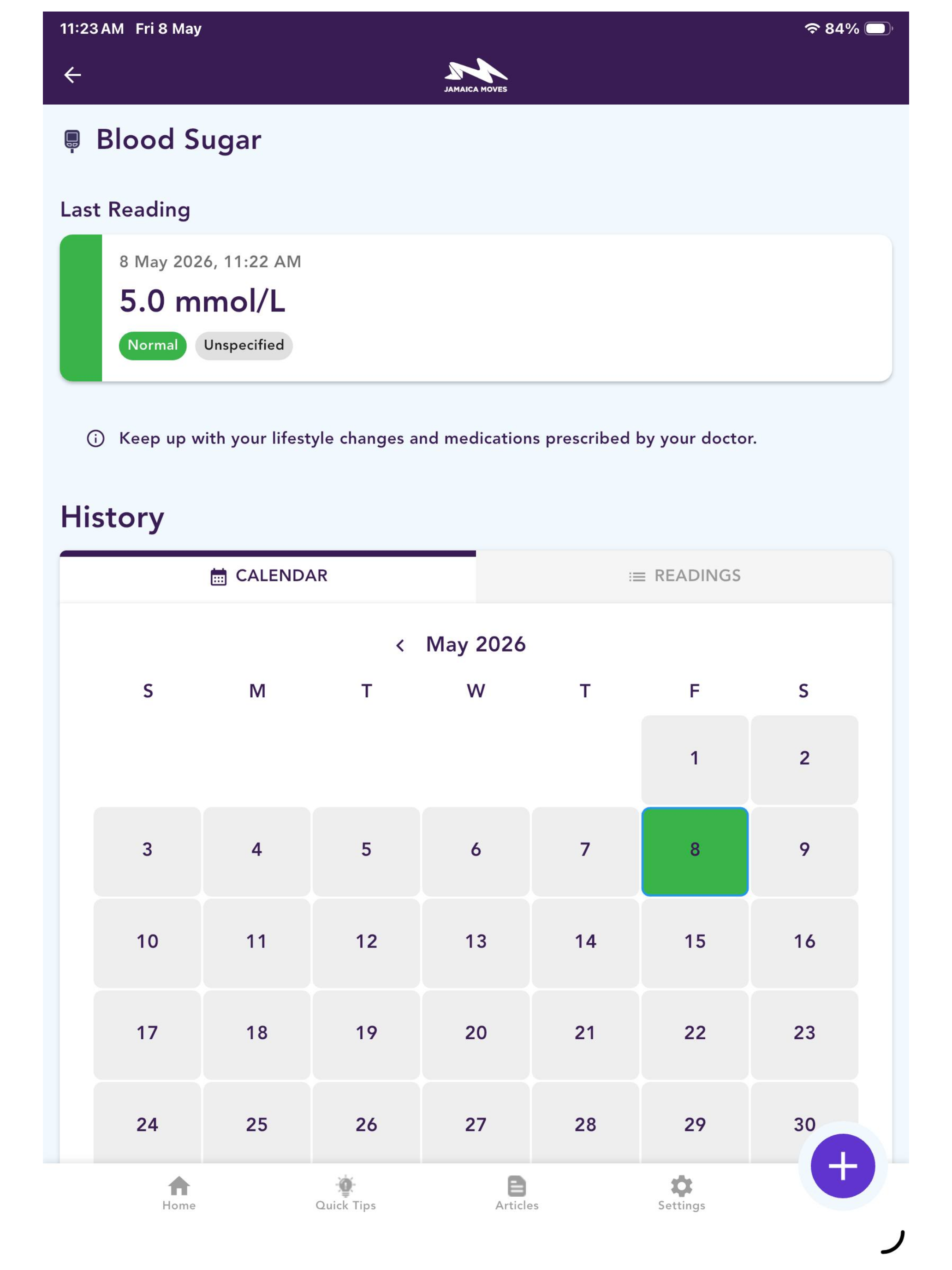
Task: Open Quick Tips lightbulb icon
Action: pos(345,1186)
